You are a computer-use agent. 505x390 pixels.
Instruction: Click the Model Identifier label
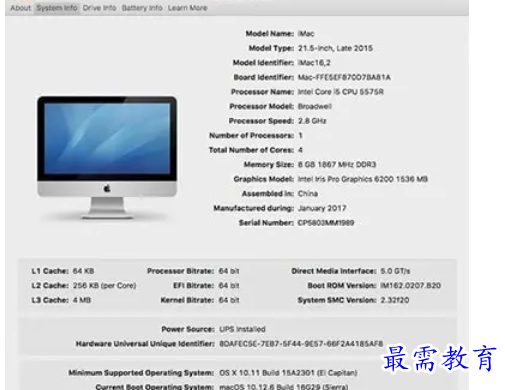coord(263,63)
